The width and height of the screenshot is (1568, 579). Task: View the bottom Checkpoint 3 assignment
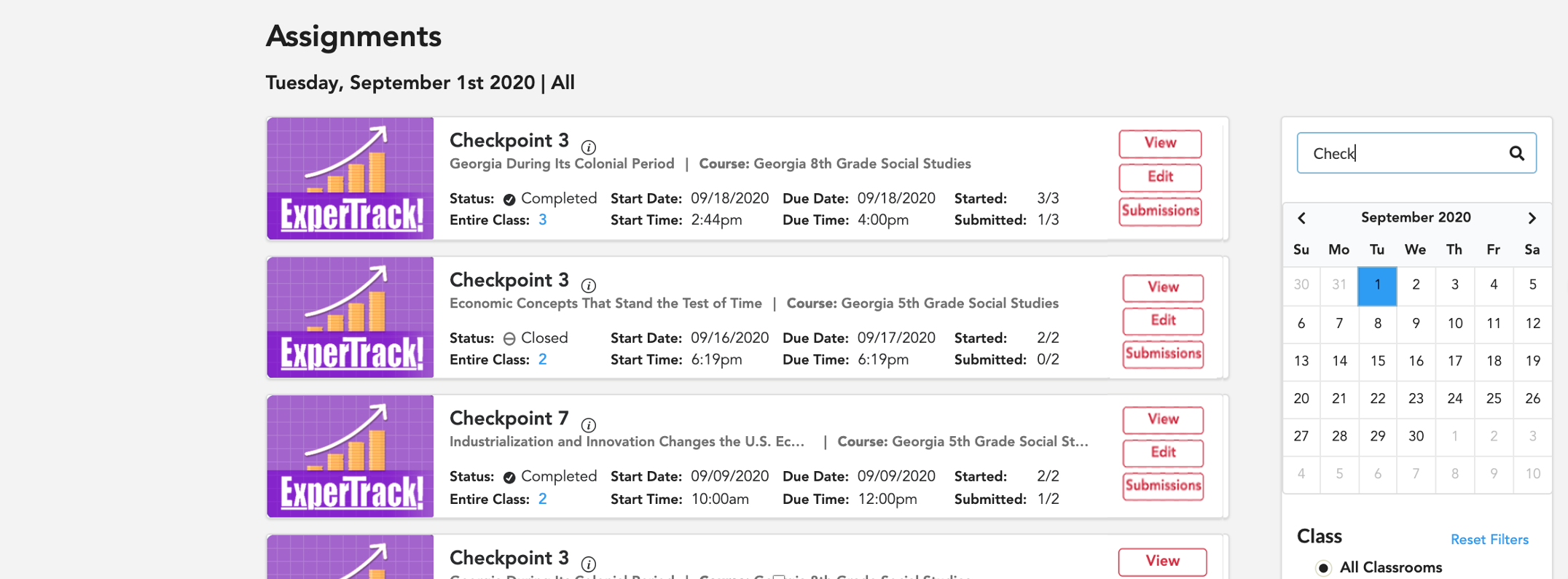[x=1162, y=561]
